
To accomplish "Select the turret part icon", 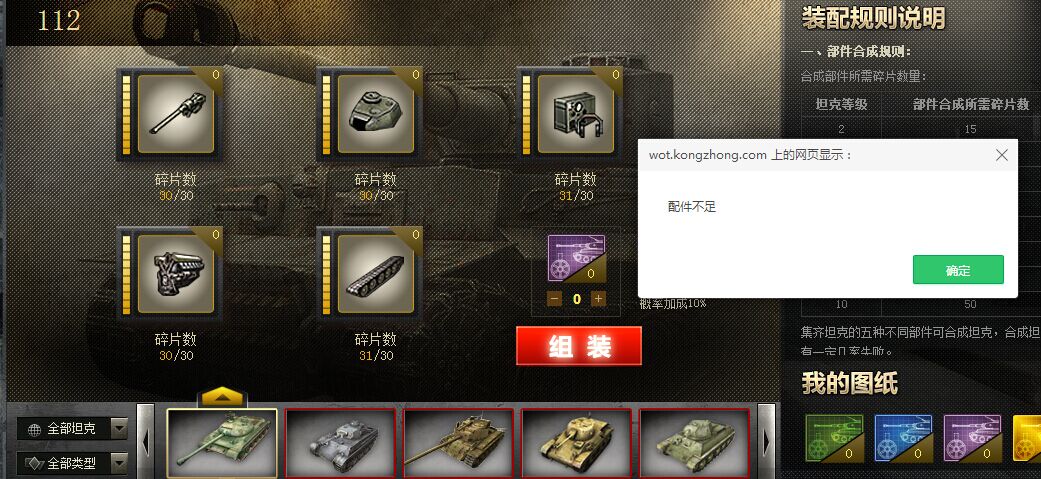I will pos(376,114).
